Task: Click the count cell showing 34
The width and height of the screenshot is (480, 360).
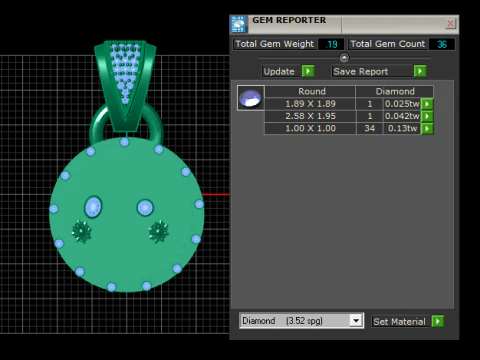Action: tap(369, 129)
